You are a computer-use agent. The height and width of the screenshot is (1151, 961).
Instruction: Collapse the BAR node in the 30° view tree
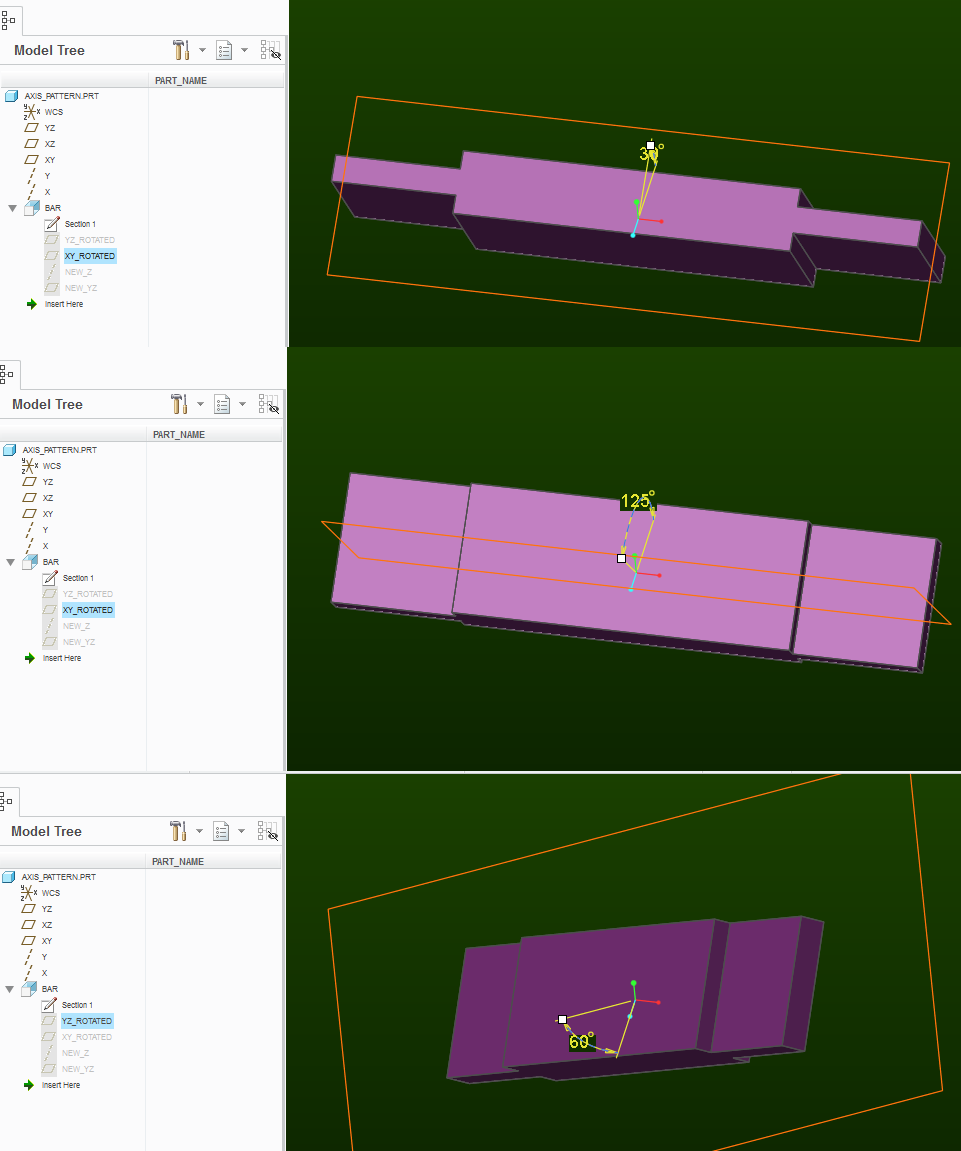tap(12, 208)
